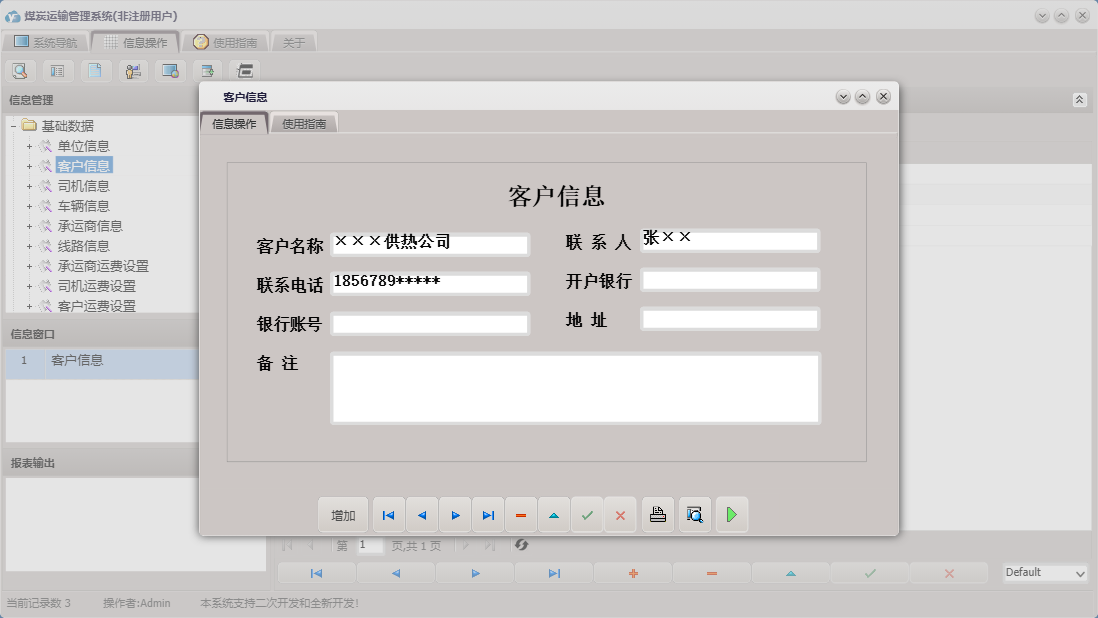Click the blank document icon on the toolbar
1098x618 pixels.
click(94, 71)
